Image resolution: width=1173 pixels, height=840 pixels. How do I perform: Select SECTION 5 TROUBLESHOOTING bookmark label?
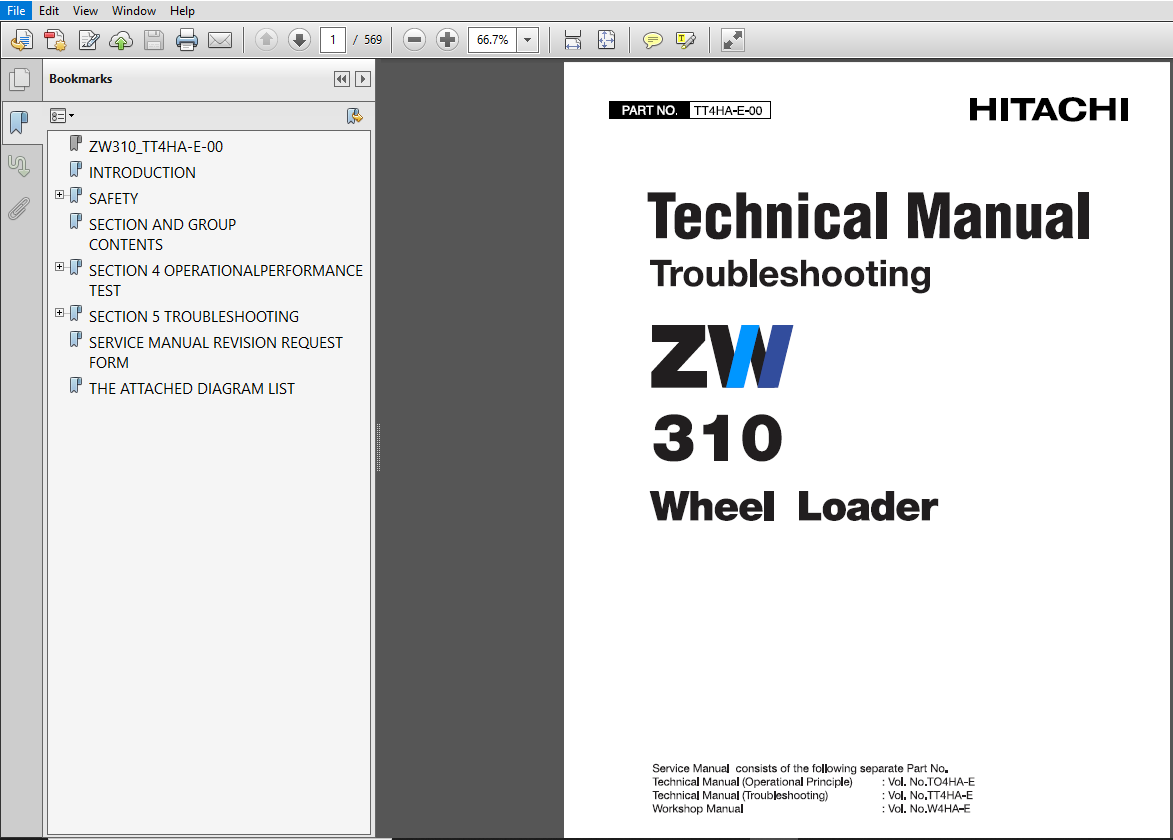point(194,316)
